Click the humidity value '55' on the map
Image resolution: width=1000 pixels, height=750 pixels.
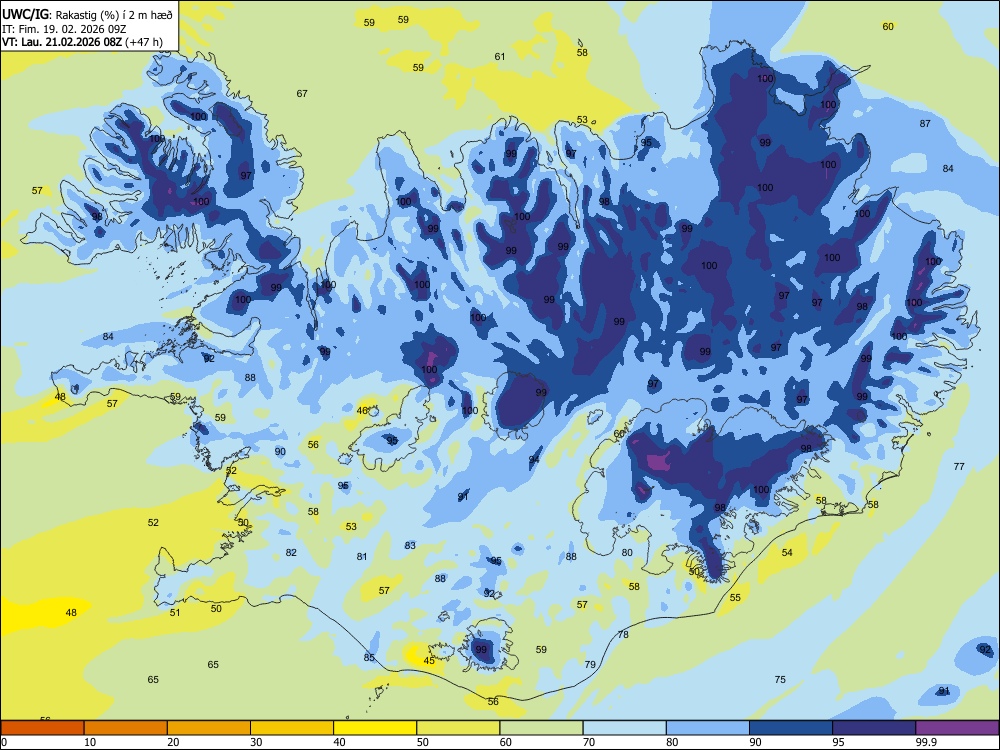tap(735, 598)
